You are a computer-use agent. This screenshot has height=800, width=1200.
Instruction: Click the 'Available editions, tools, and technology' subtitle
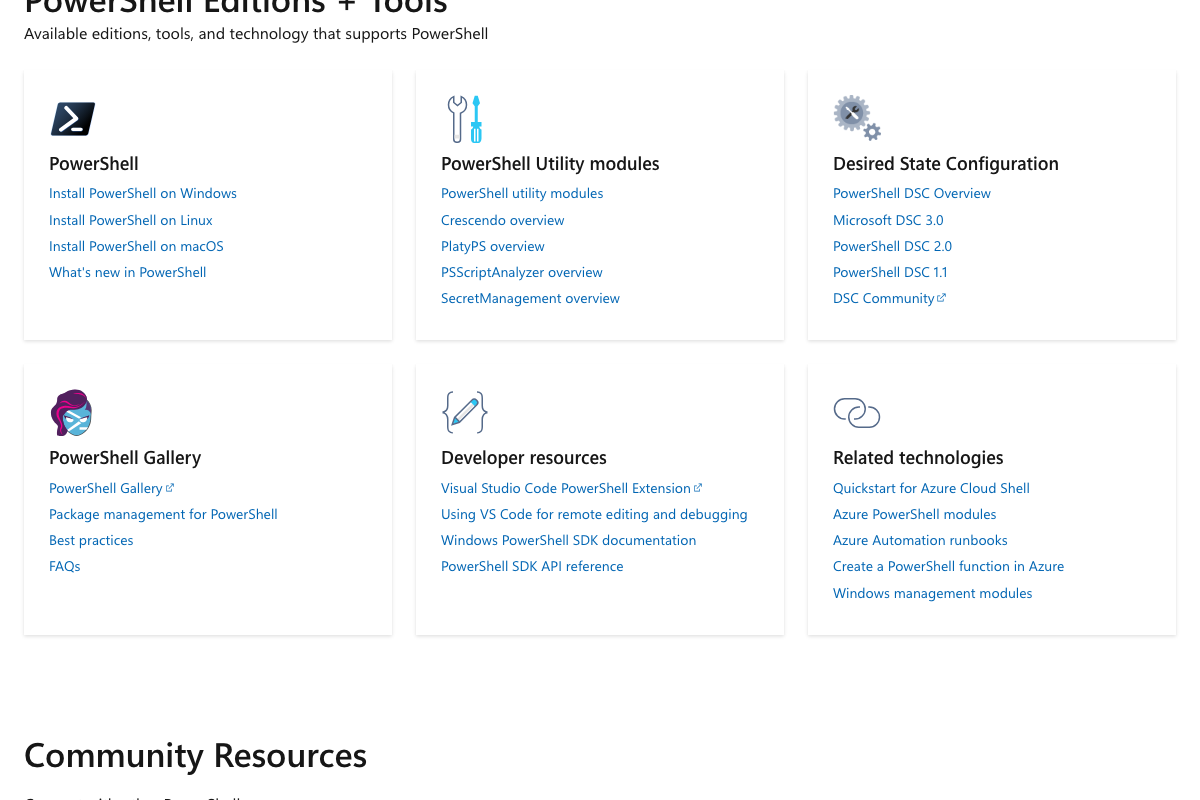(x=256, y=34)
